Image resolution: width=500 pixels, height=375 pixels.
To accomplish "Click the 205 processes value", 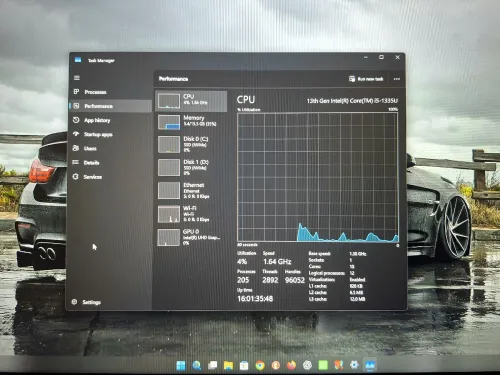I will point(243,280).
